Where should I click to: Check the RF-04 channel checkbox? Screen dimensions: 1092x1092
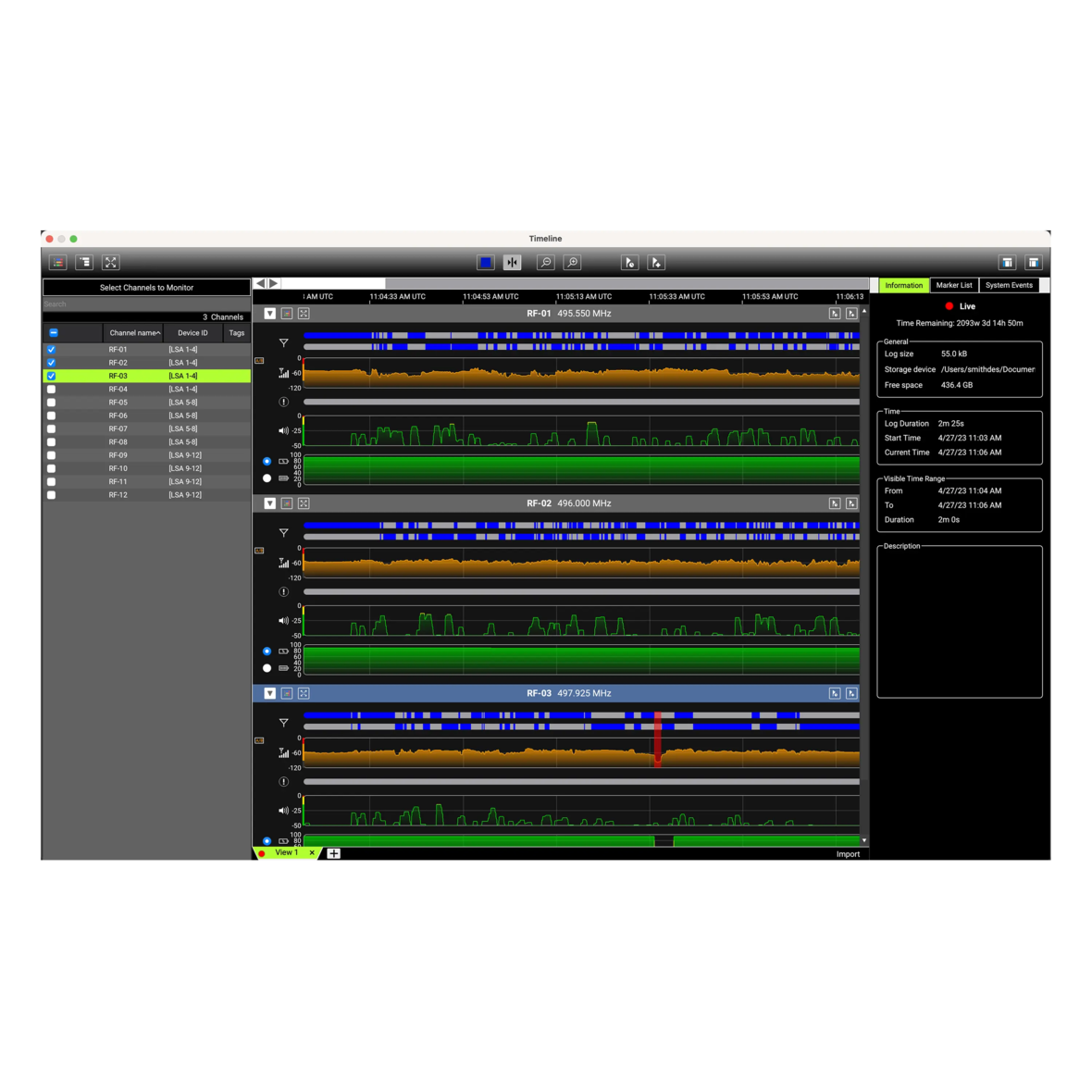(52, 390)
